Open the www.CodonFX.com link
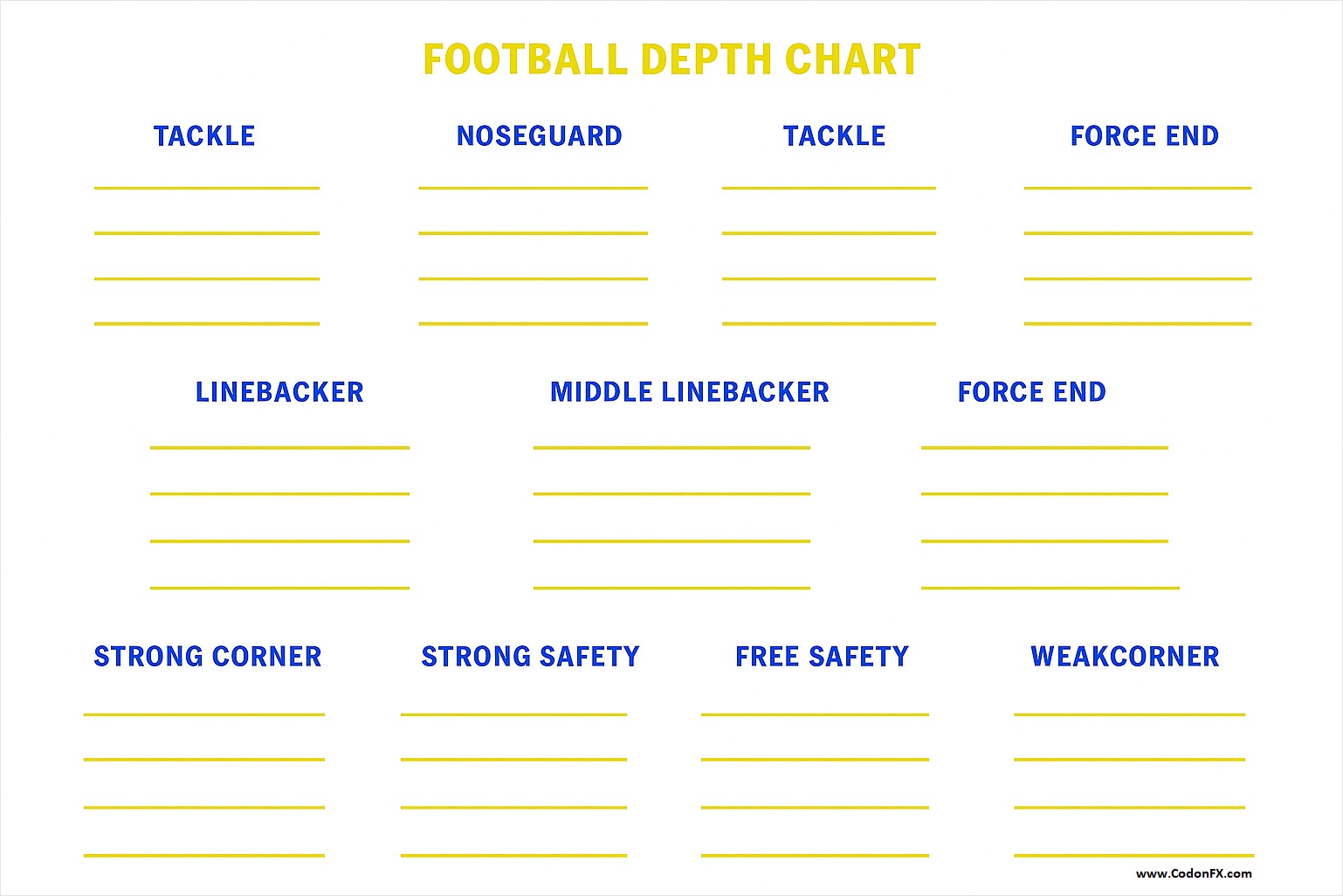 (1193, 873)
